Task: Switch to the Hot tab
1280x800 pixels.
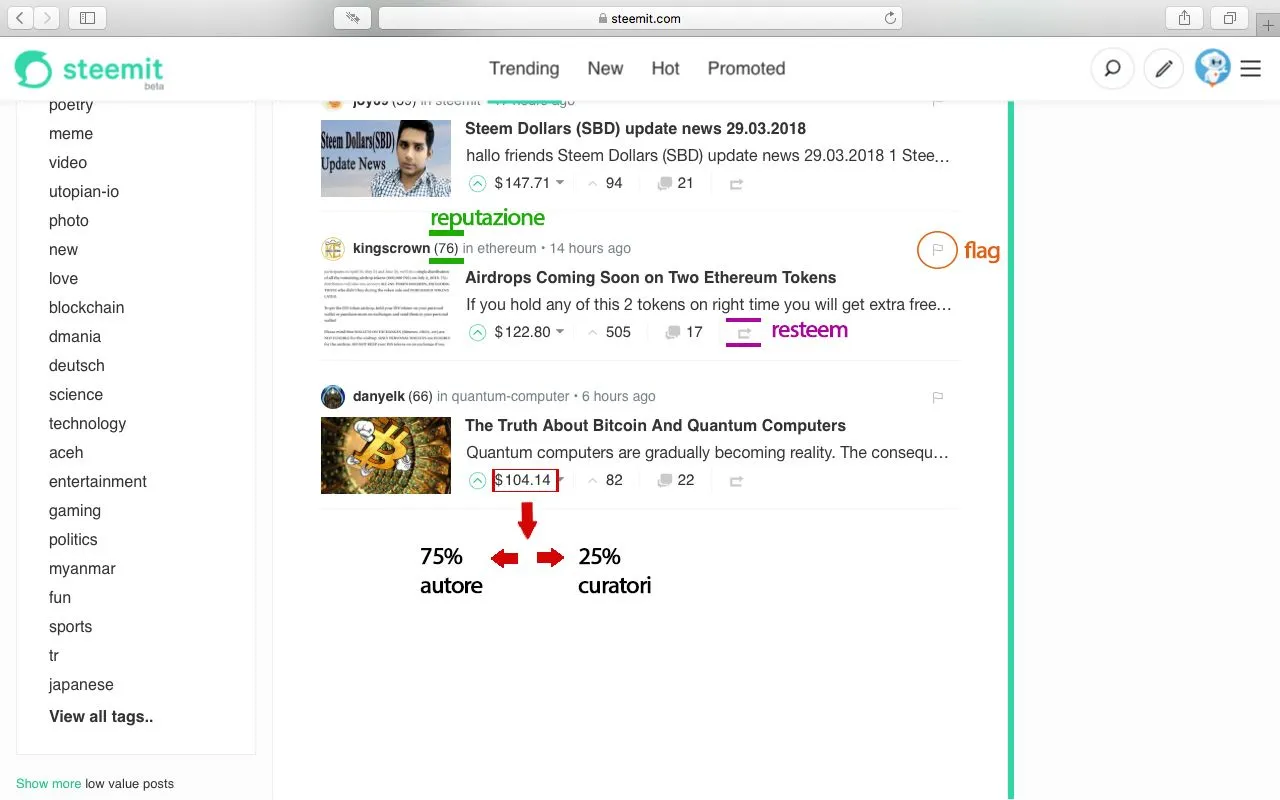Action: (665, 68)
